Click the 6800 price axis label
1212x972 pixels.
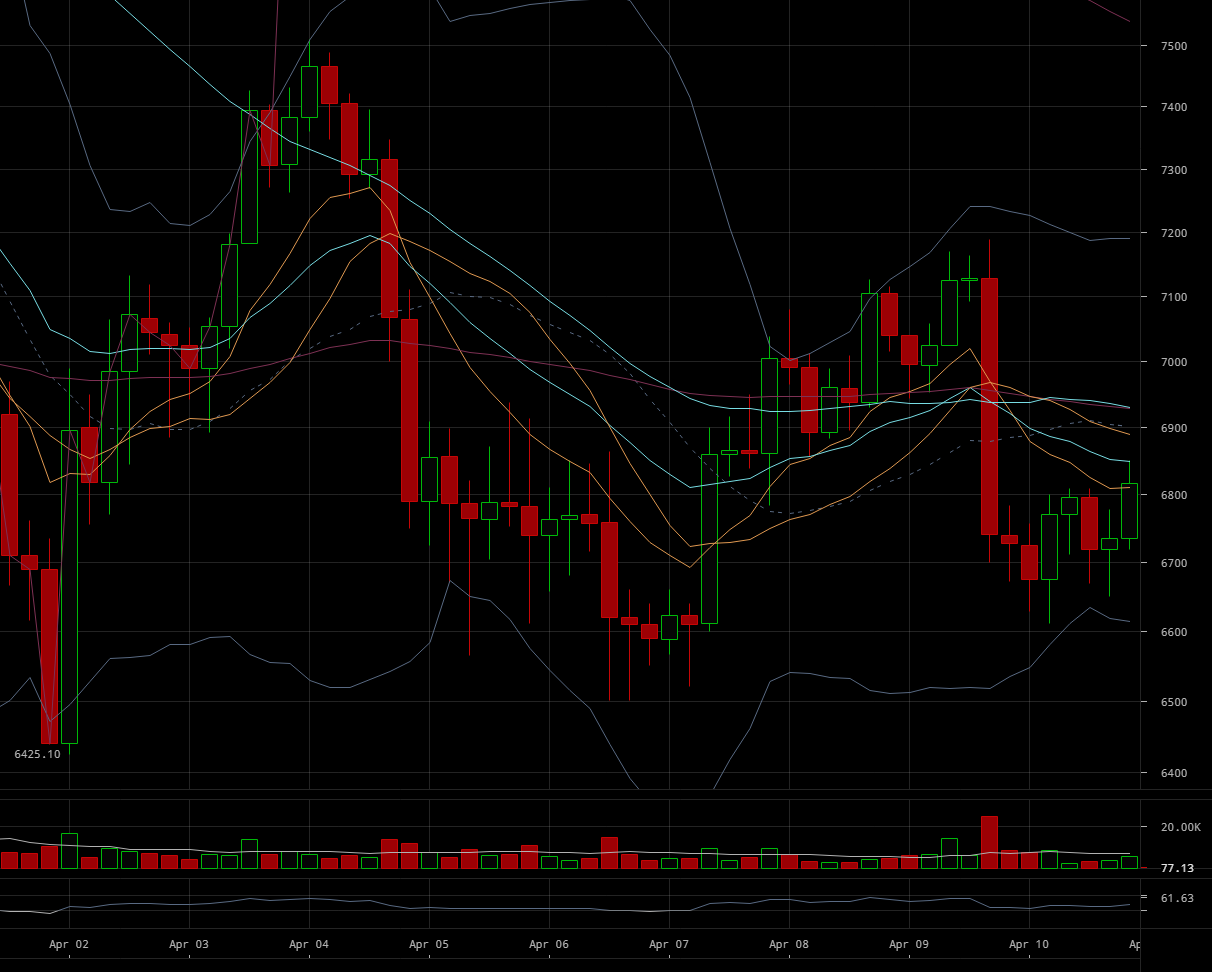click(x=1174, y=496)
